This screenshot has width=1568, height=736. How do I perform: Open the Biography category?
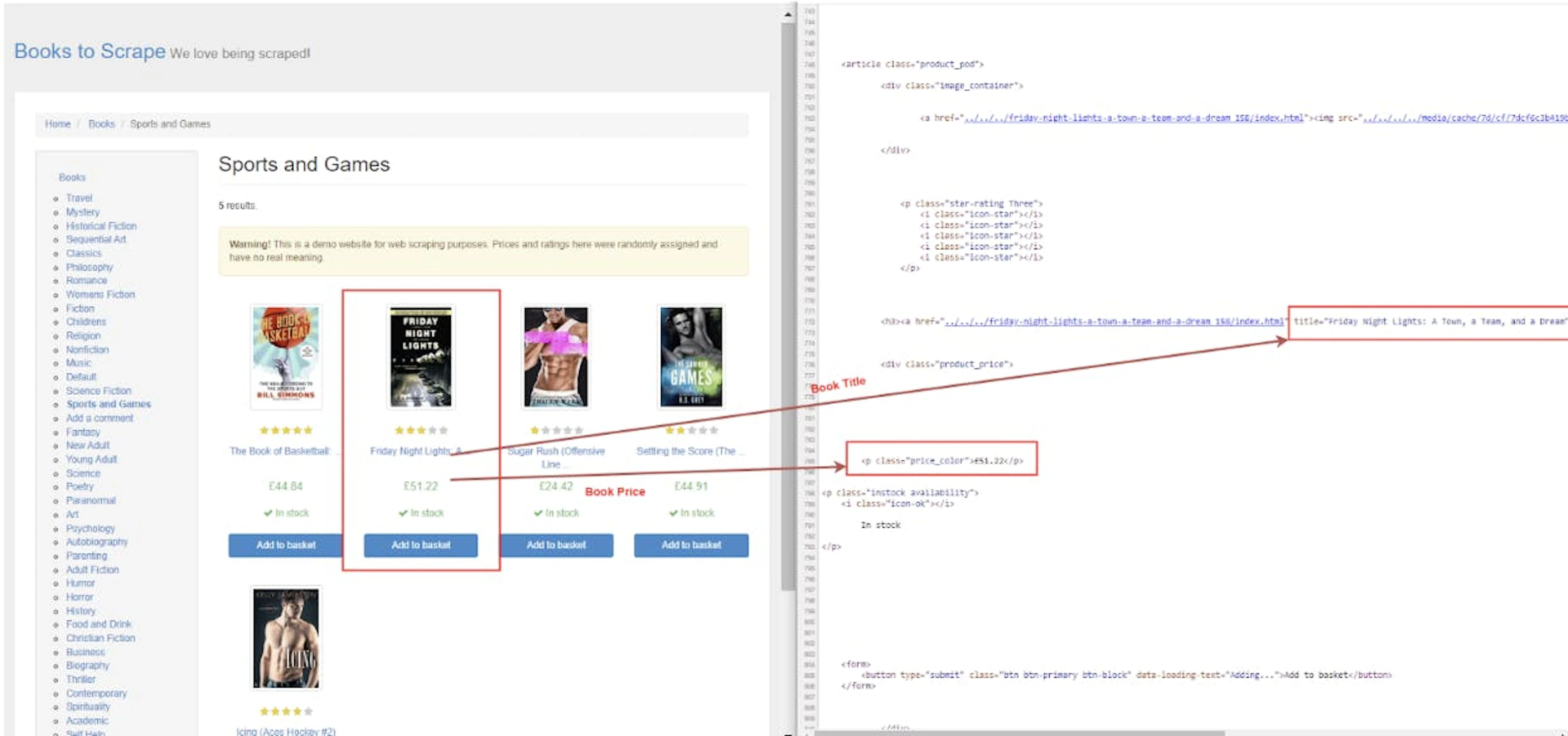[x=88, y=667]
